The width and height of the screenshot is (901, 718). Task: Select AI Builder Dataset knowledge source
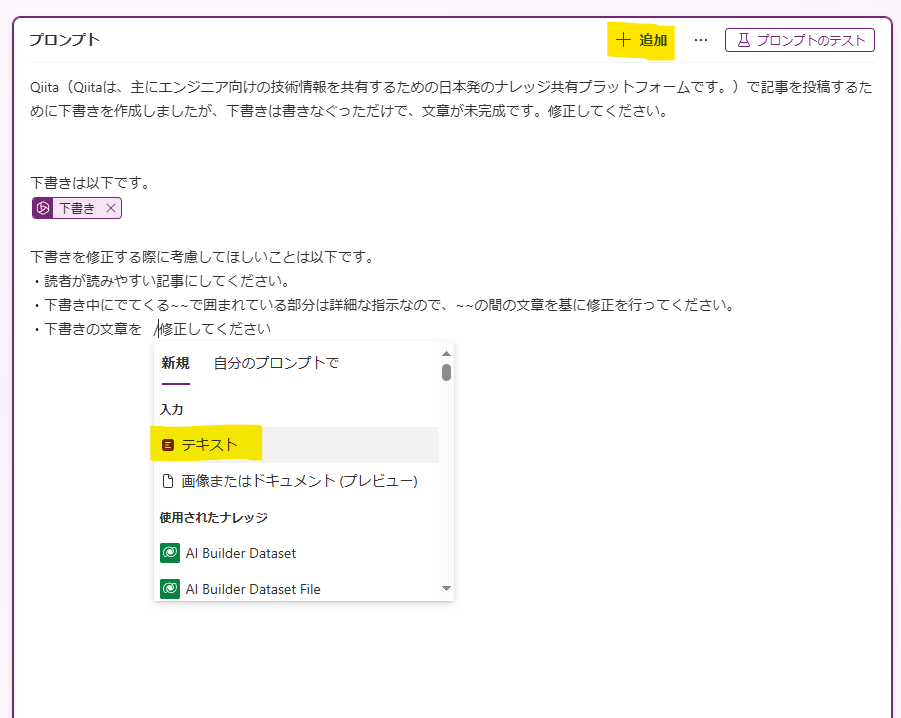pos(297,553)
